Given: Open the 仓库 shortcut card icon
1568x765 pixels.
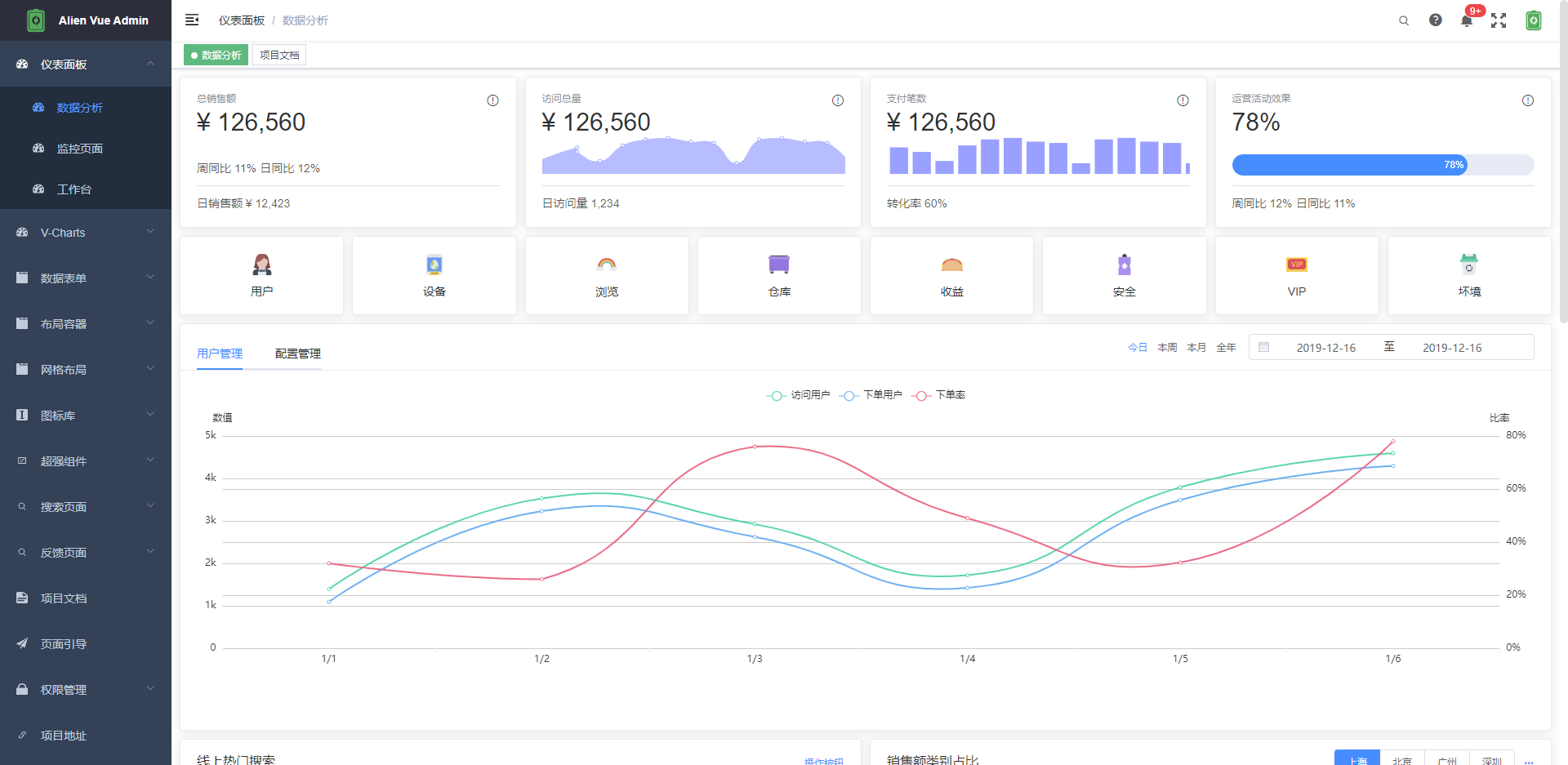Looking at the screenshot, I should pyautogui.click(x=779, y=264).
